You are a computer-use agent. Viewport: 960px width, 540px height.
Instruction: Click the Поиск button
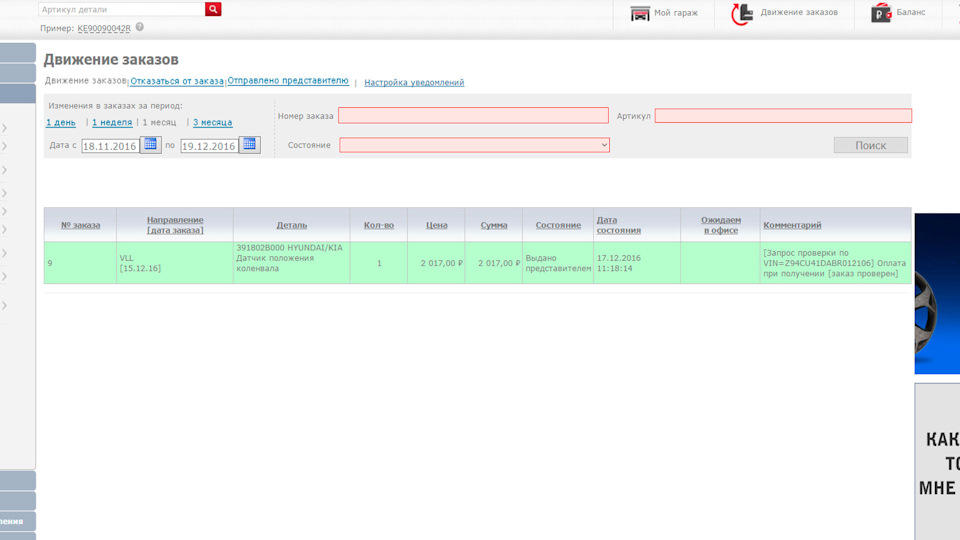pyautogui.click(x=871, y=145)
